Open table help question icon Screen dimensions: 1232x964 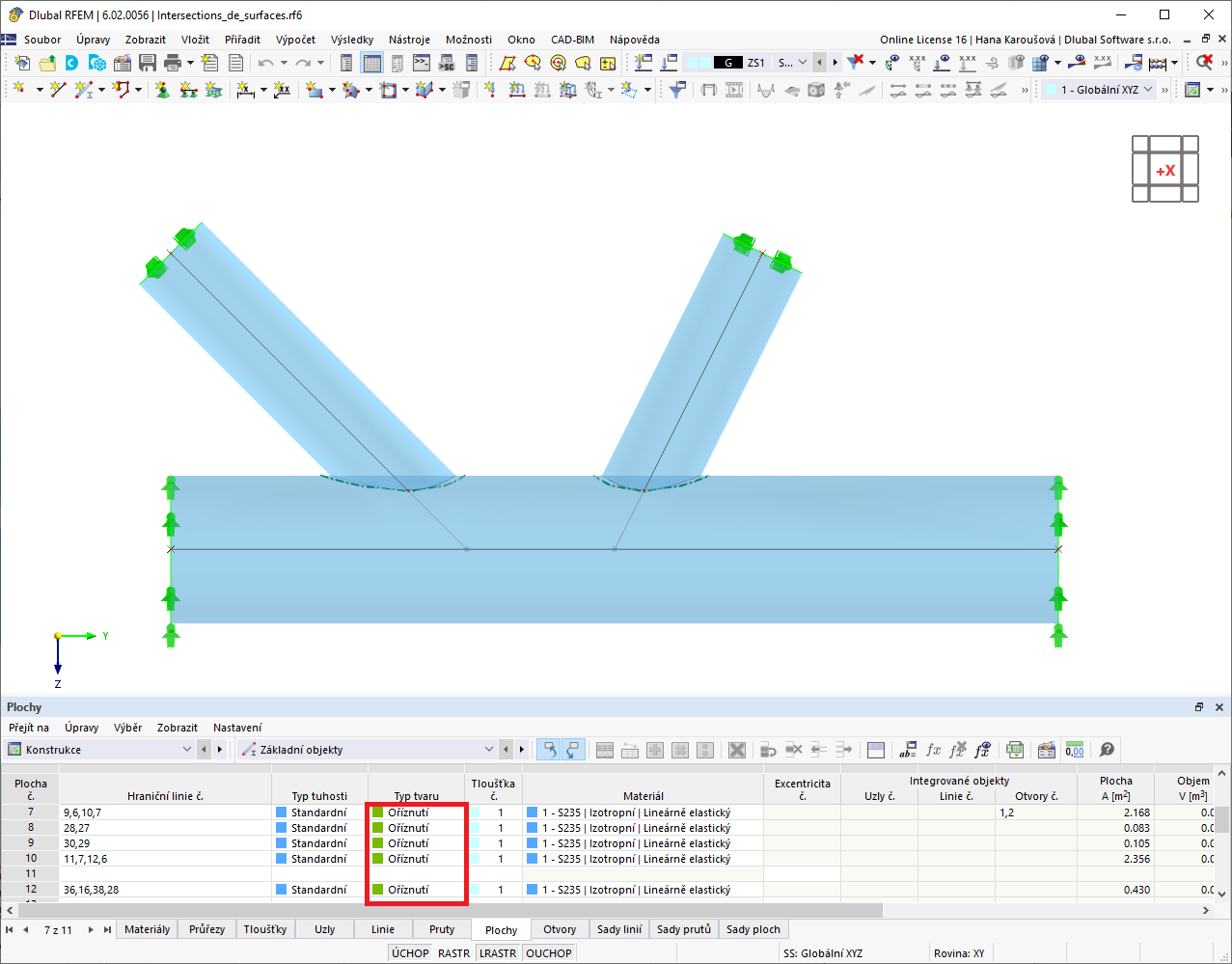click(1107, 750)
